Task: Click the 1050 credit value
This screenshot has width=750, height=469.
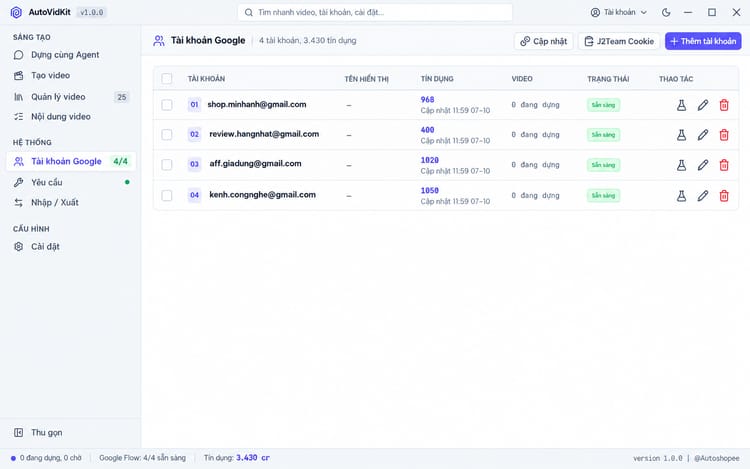Action: coord(430,190)
